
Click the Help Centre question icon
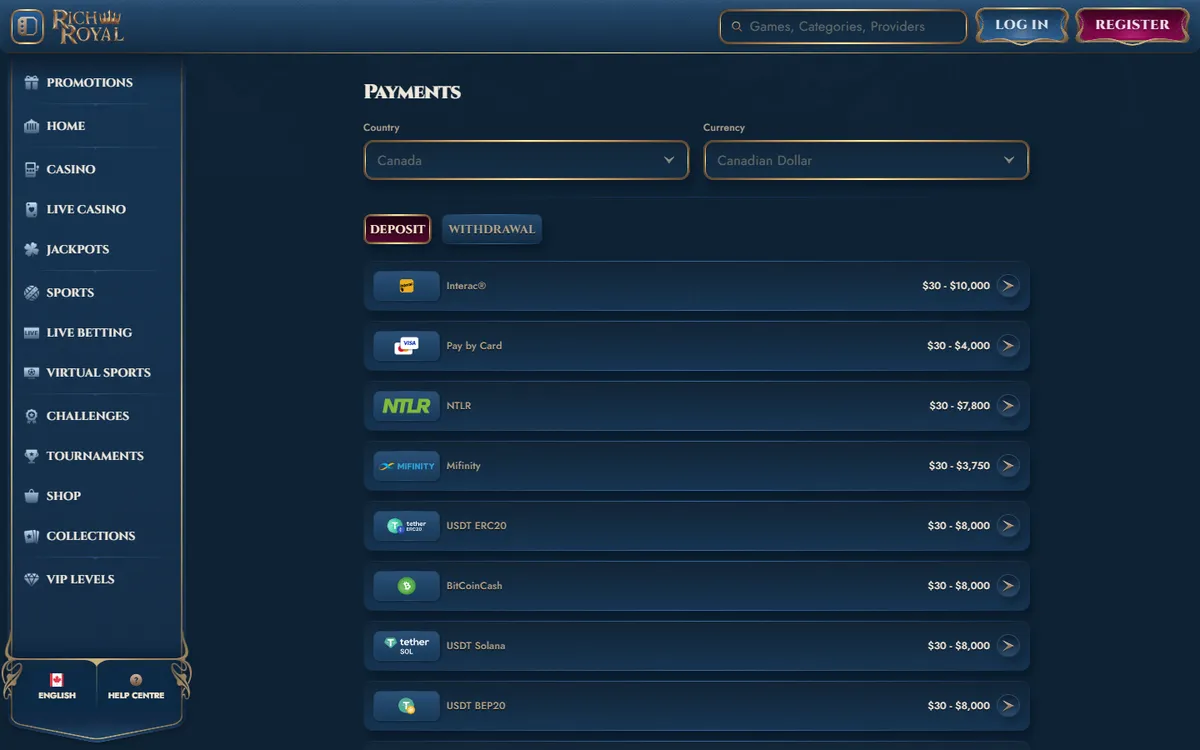[x=136, y=680]
